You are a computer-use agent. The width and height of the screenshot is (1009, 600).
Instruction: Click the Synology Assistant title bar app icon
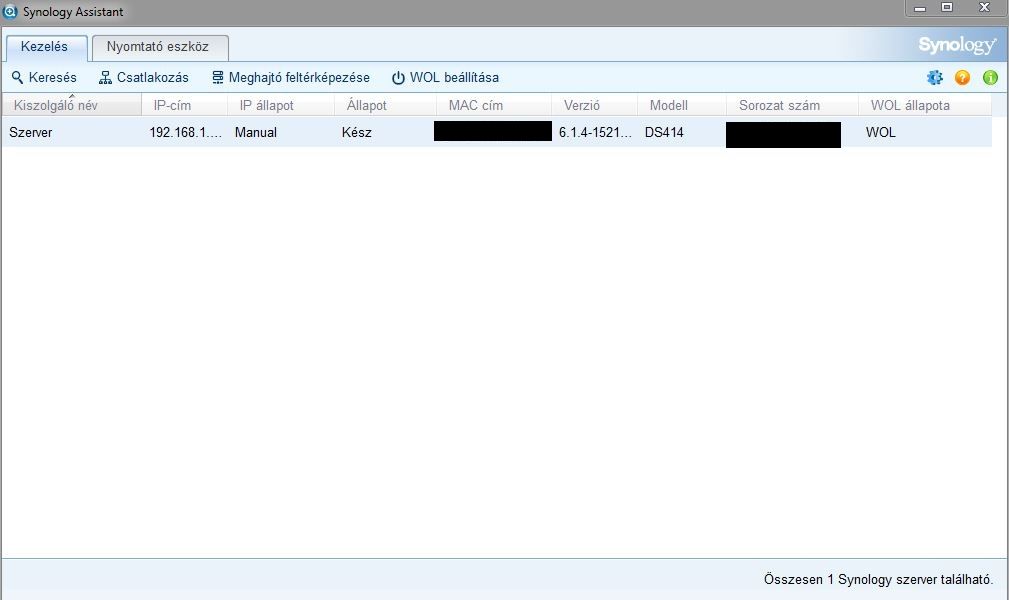[10, 12]
